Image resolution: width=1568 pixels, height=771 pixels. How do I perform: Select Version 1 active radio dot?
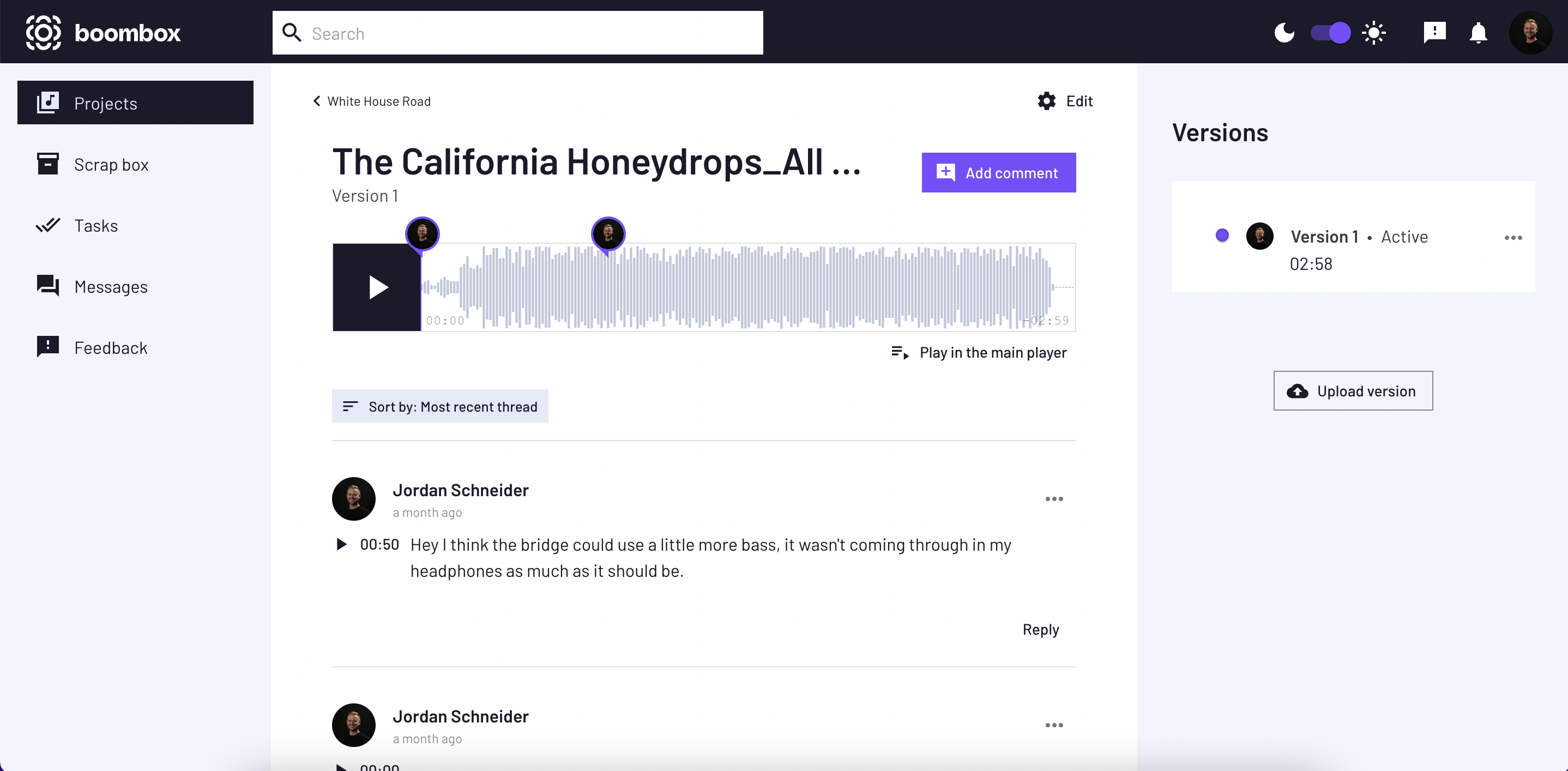[x=1222, y=236]
